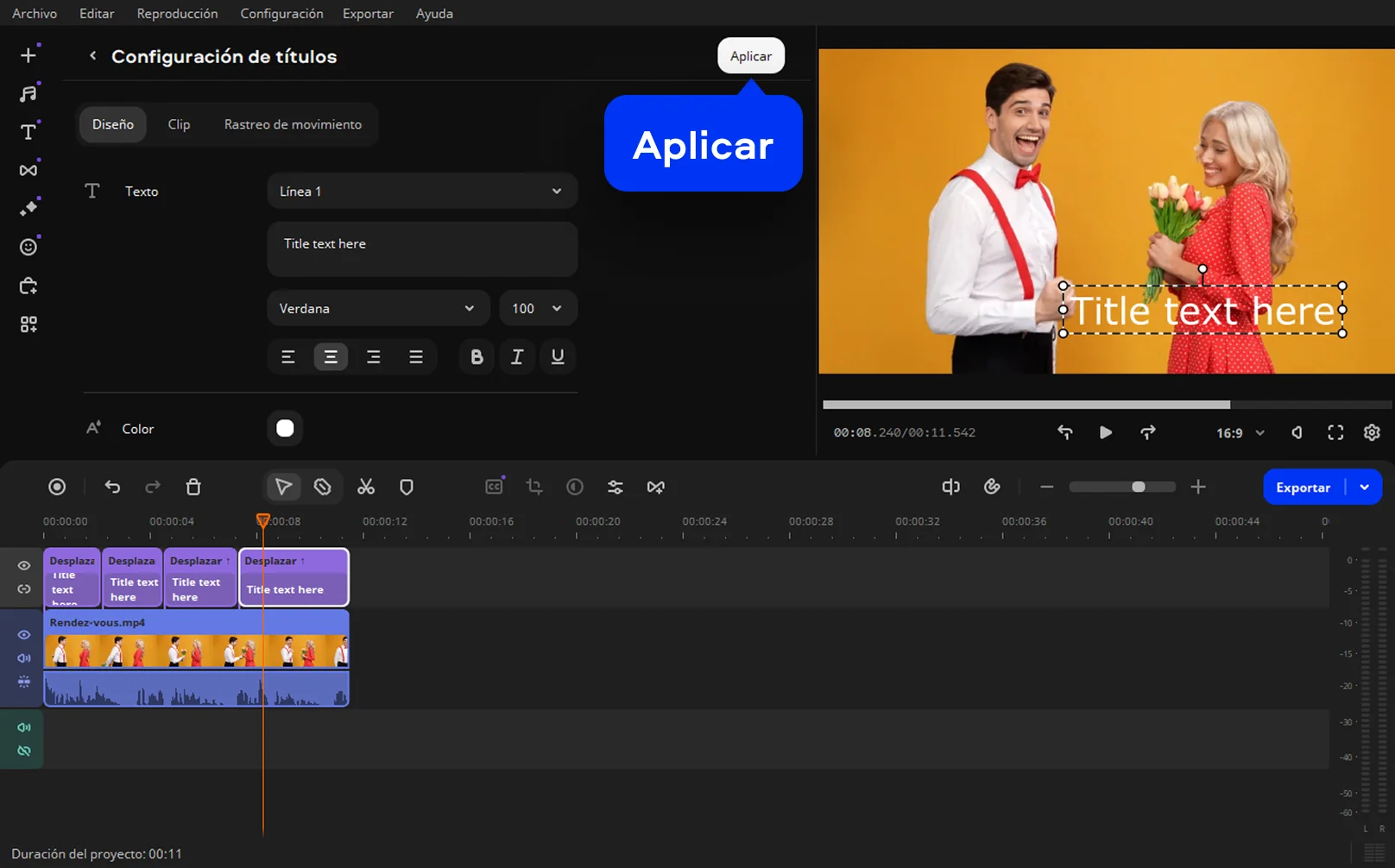
Task: Click the Exportar button
Action: (1303, 487)
